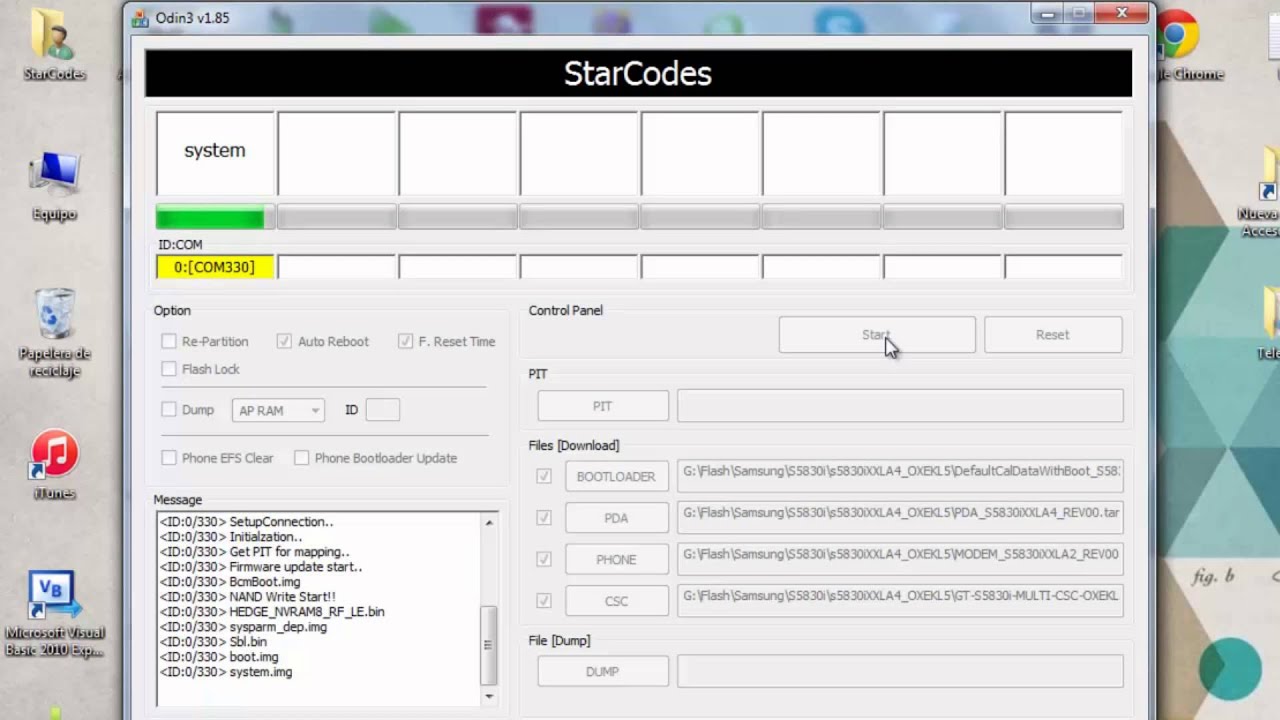
Task: Close the Odin3 window
Action: pos(1122,13)
